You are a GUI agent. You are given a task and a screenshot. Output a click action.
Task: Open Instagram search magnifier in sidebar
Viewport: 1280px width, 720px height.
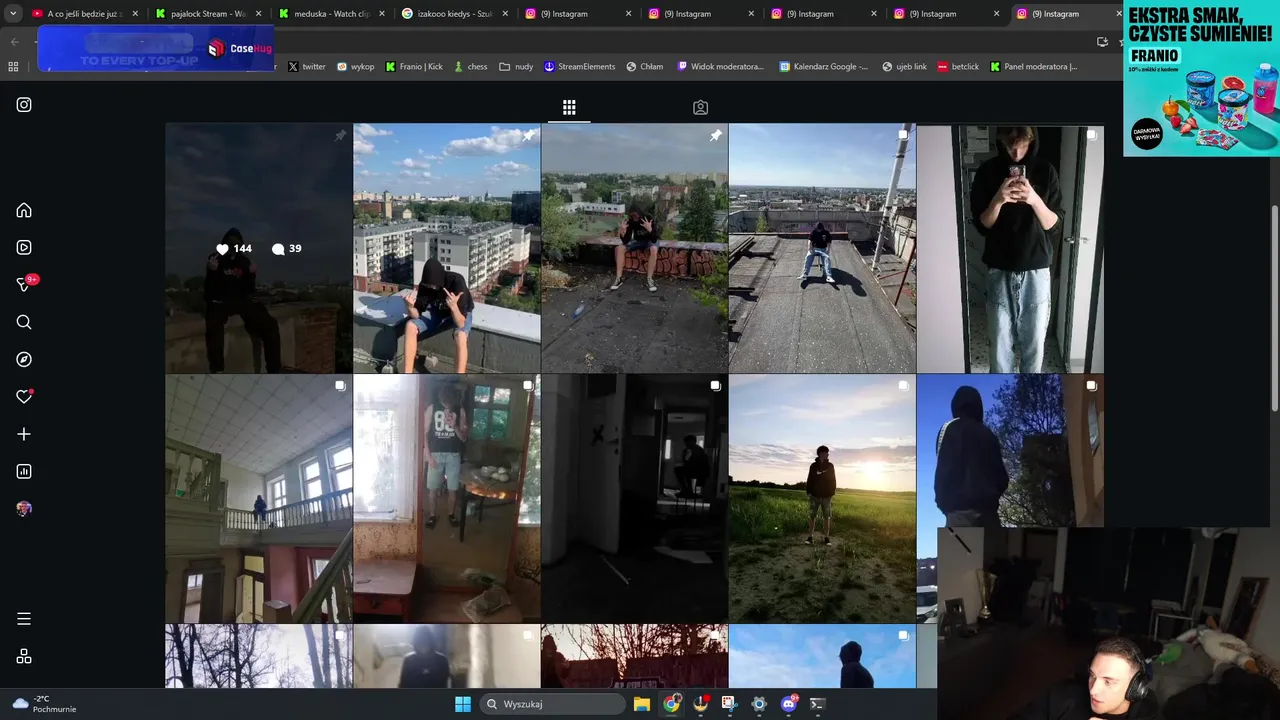tap(24, 322)
